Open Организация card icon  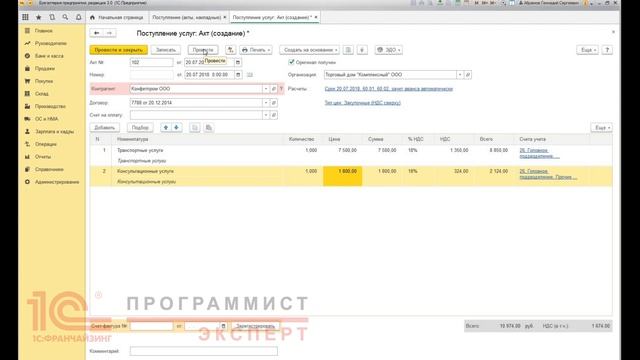coord(468,75)
